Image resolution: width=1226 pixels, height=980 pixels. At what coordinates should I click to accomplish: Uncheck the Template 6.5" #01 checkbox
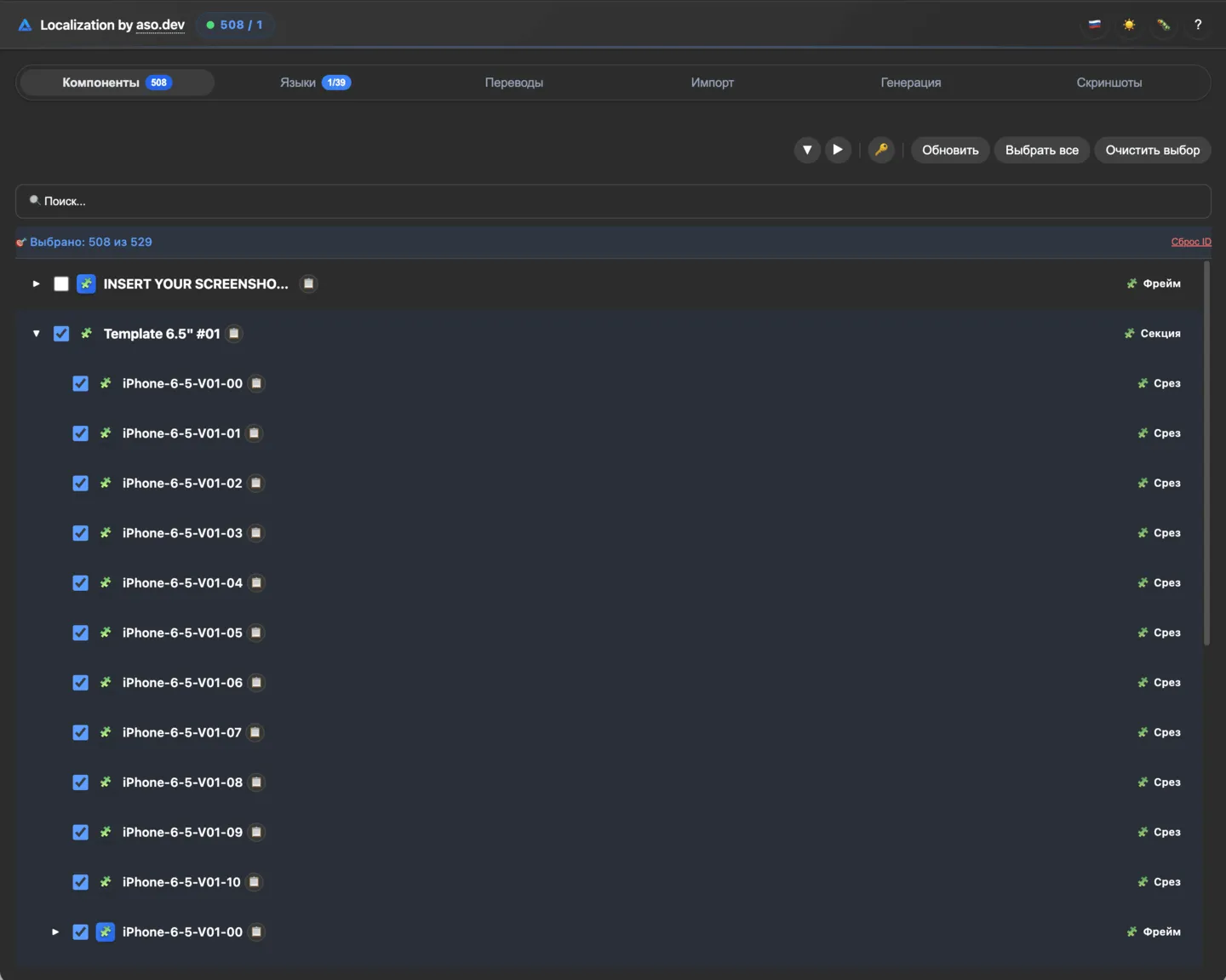[61, 334]
